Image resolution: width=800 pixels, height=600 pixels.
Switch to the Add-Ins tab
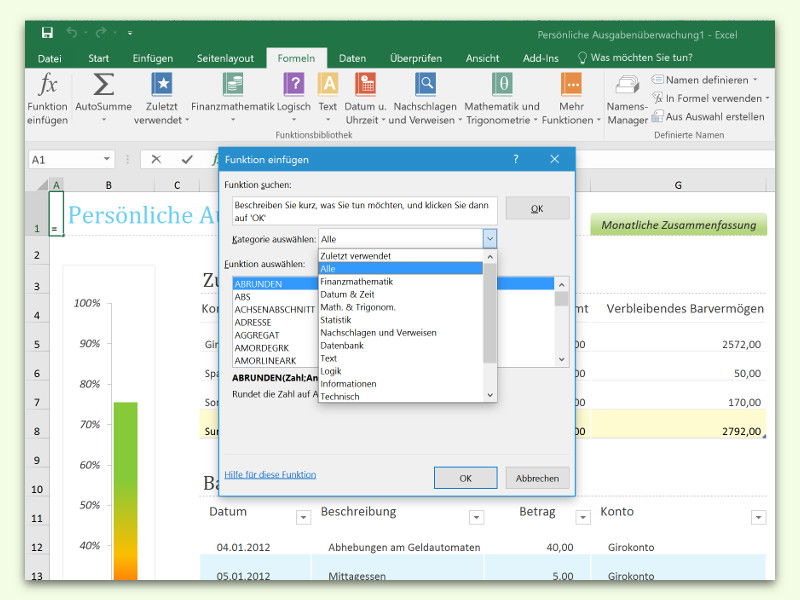(540, 58)
